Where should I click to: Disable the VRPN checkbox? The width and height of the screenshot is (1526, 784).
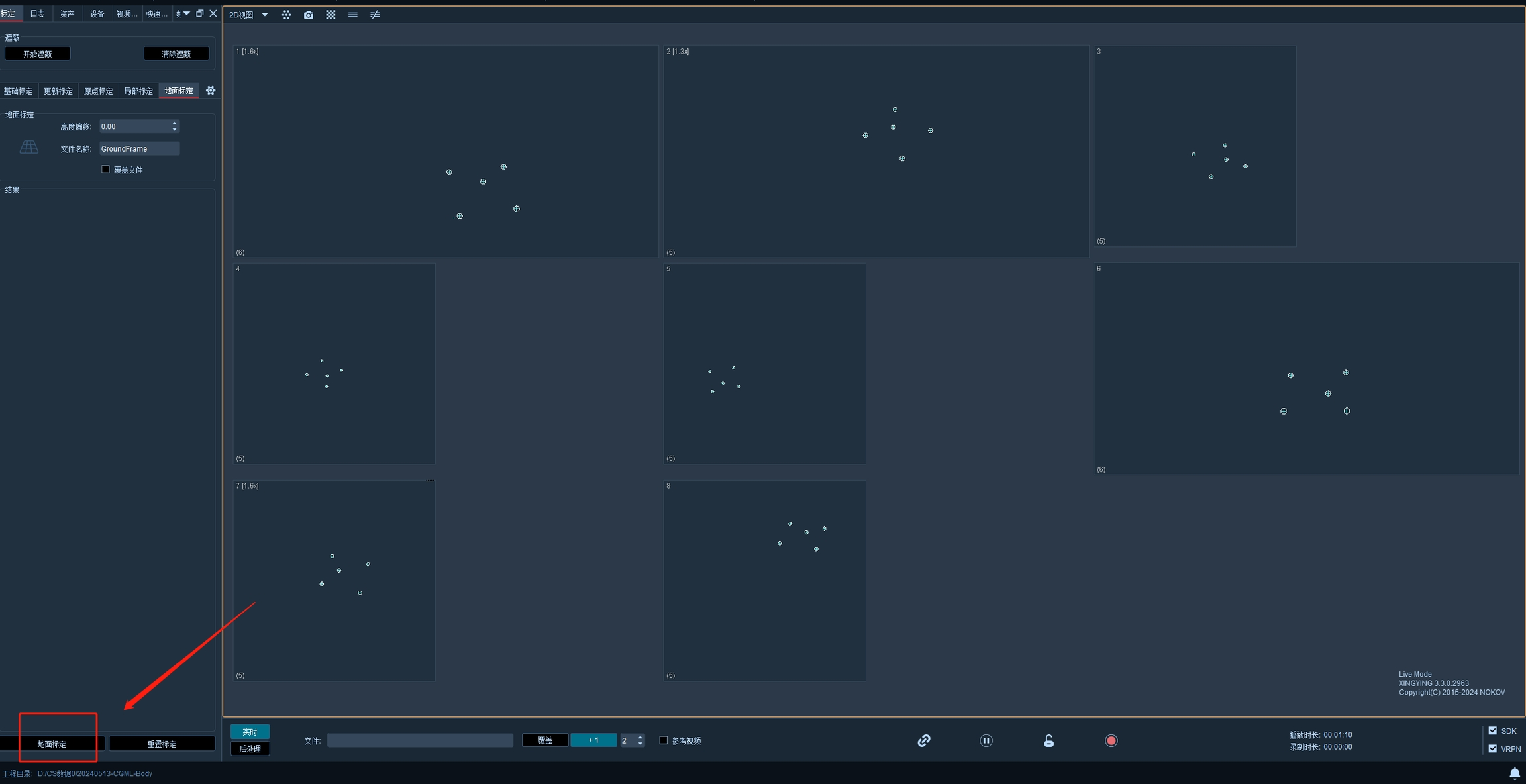1492,748
